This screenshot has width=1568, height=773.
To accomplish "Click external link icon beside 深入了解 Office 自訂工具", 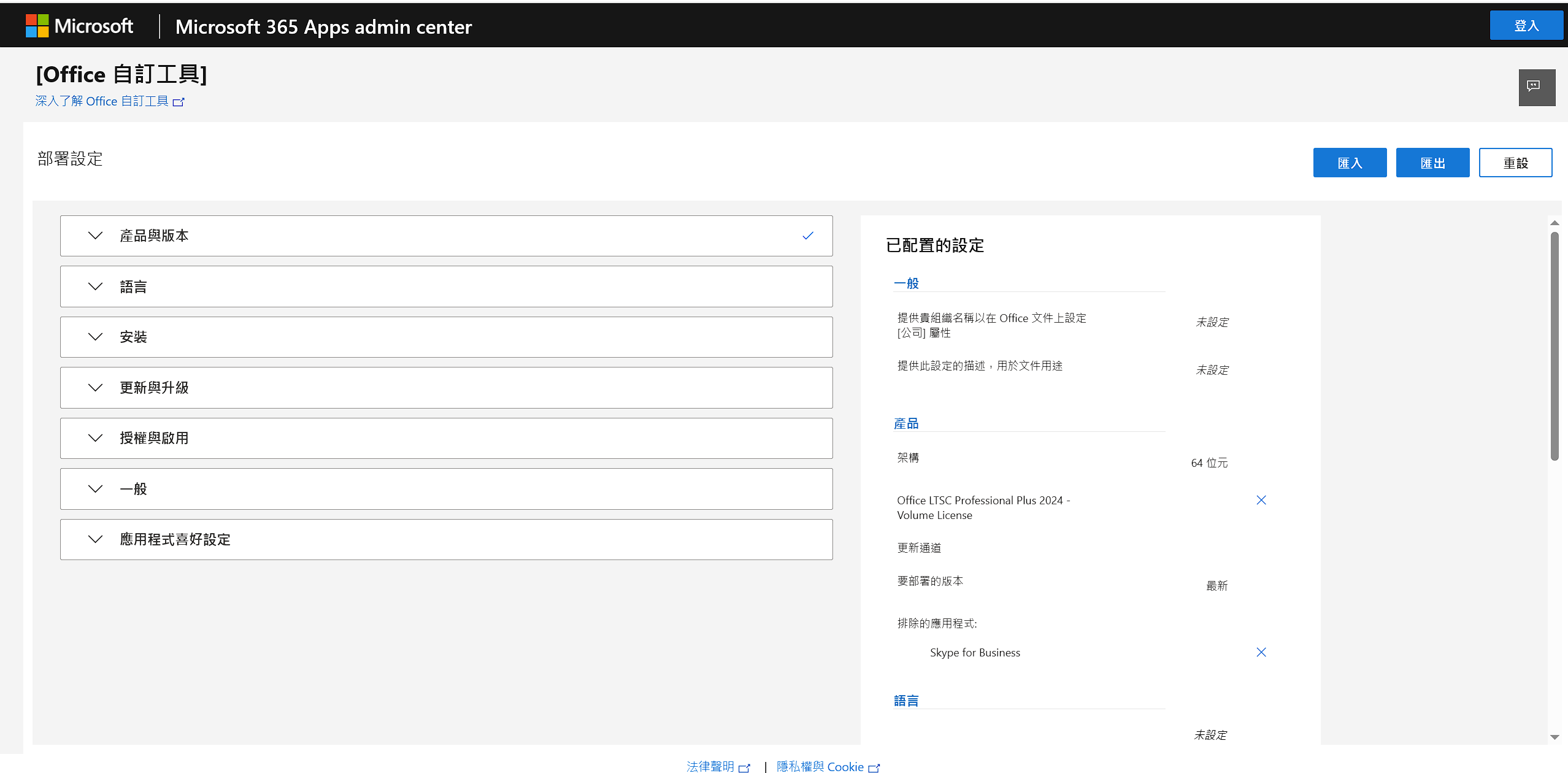I will click(179, 102).
